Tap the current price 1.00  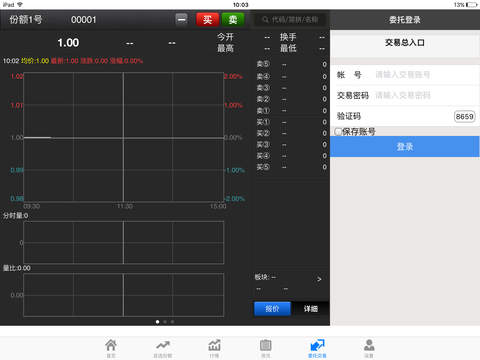[68, 43]
